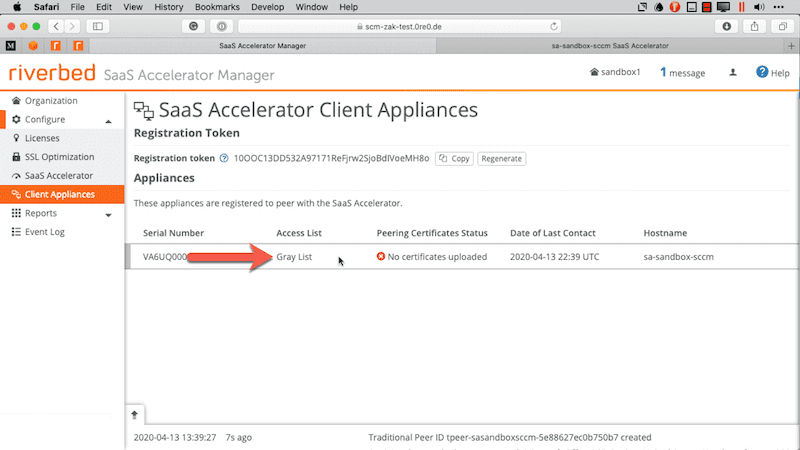Viewport: 800px width, 450px height.
Task: Regenerate the registration token
Action: 502,159
